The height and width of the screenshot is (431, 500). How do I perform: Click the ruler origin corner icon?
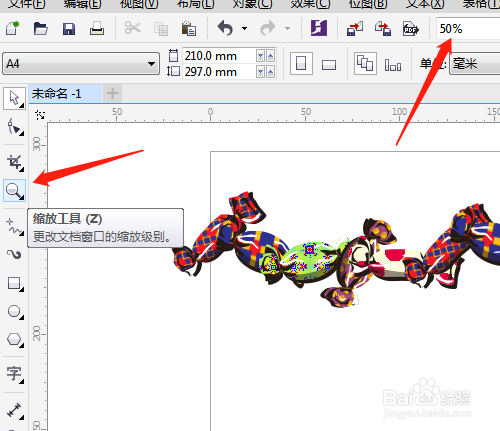[40, 115]
